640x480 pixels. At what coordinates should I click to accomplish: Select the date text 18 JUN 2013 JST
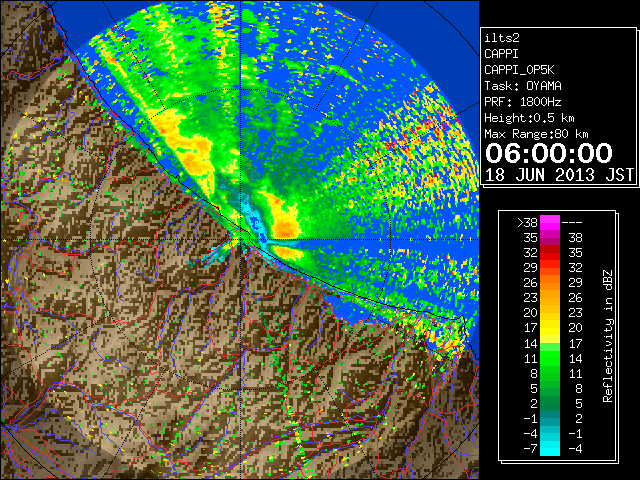(x=559, y=175)
